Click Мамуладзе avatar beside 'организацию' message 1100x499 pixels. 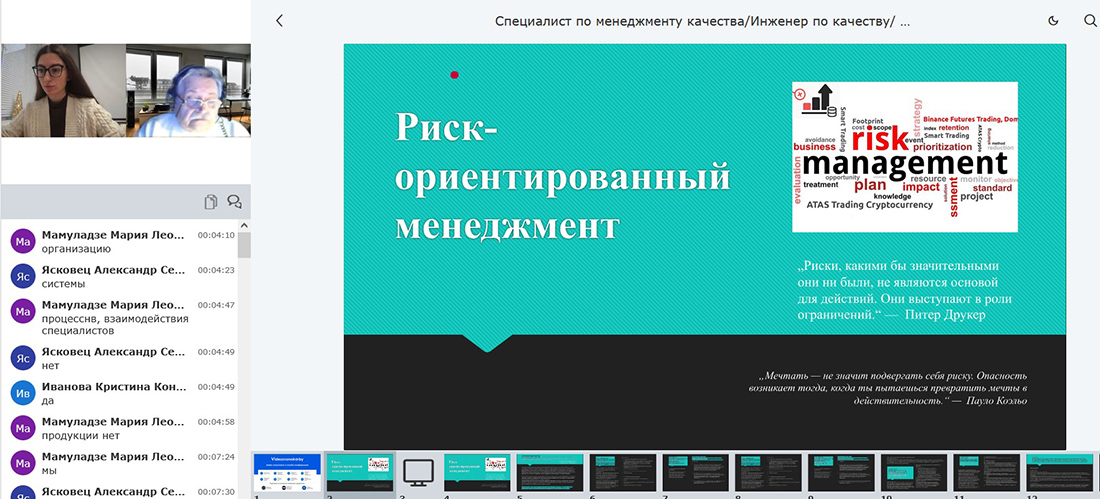(23, 242)
